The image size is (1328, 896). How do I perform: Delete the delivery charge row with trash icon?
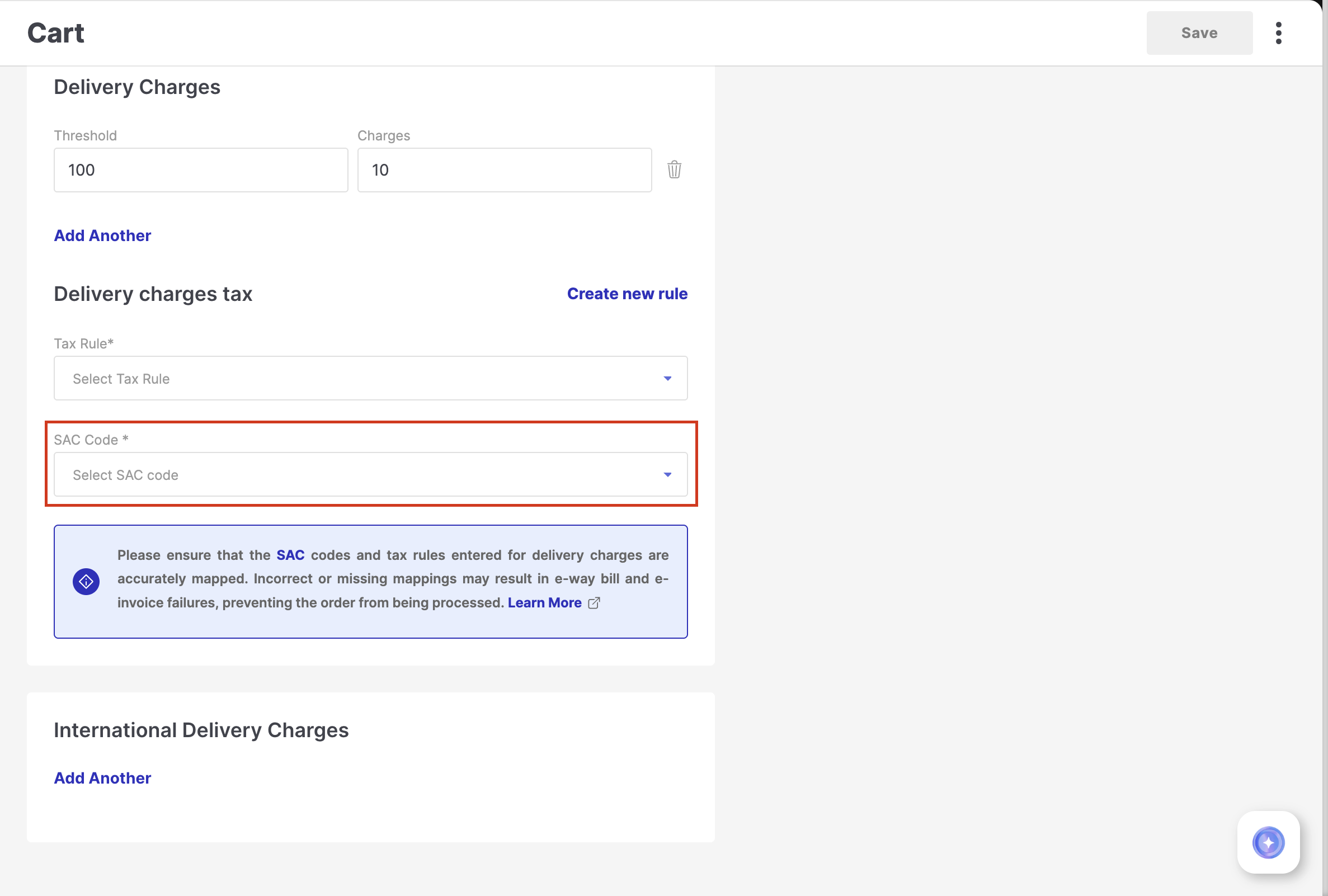tap(674, 169)
